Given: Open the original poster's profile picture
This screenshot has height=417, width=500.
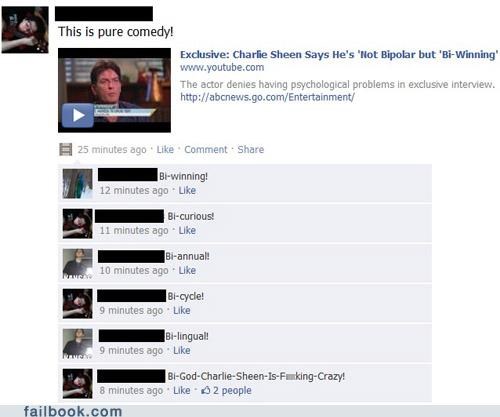Looking at the screenshot, I should (25, 30).
